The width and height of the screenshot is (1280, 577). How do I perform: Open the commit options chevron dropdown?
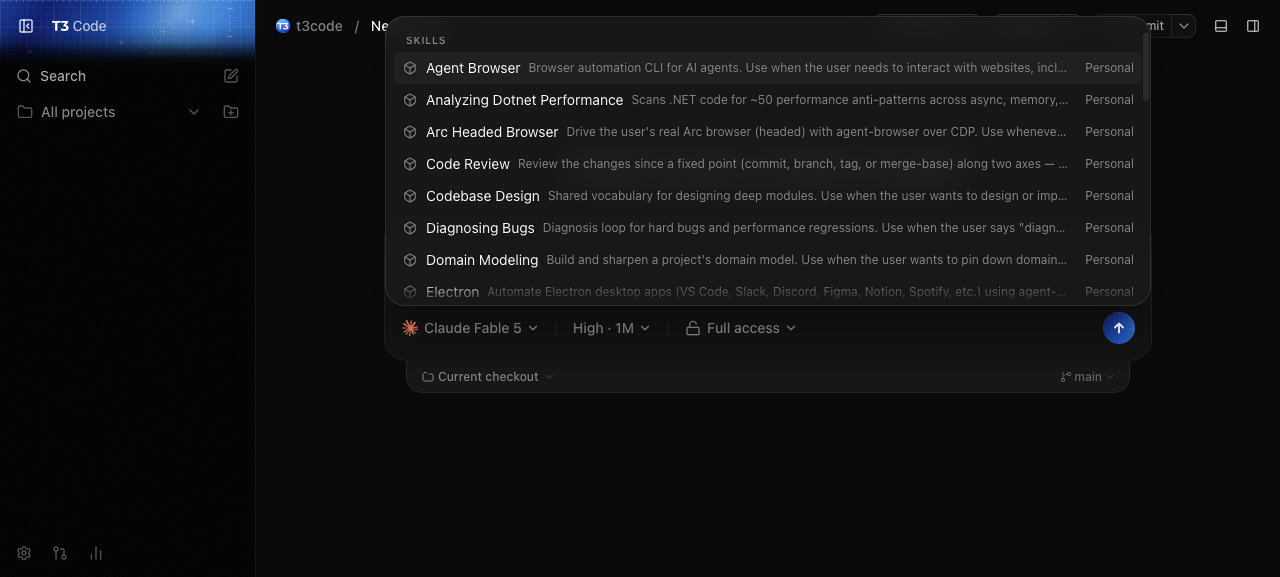(x=1184, y=26)
